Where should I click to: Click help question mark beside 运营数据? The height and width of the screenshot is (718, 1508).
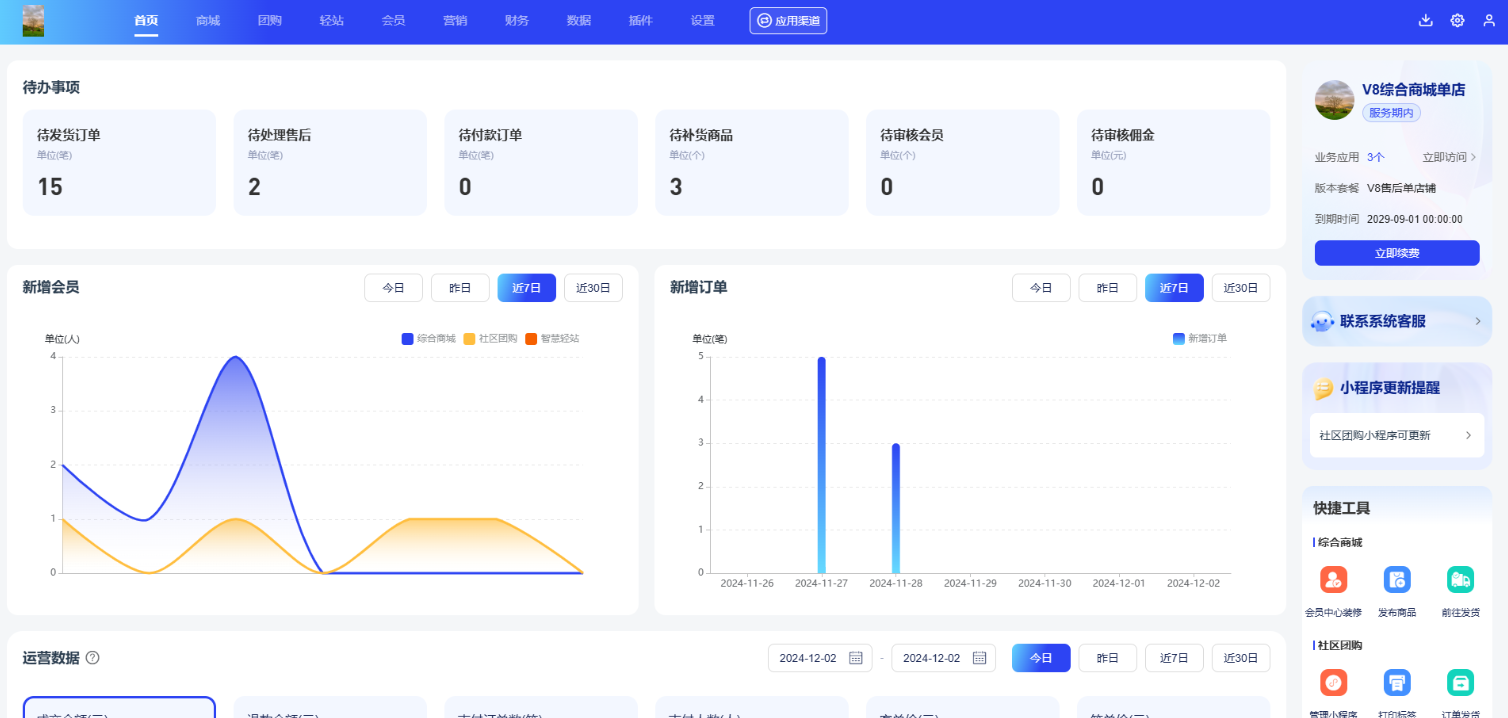click(92, 658)
